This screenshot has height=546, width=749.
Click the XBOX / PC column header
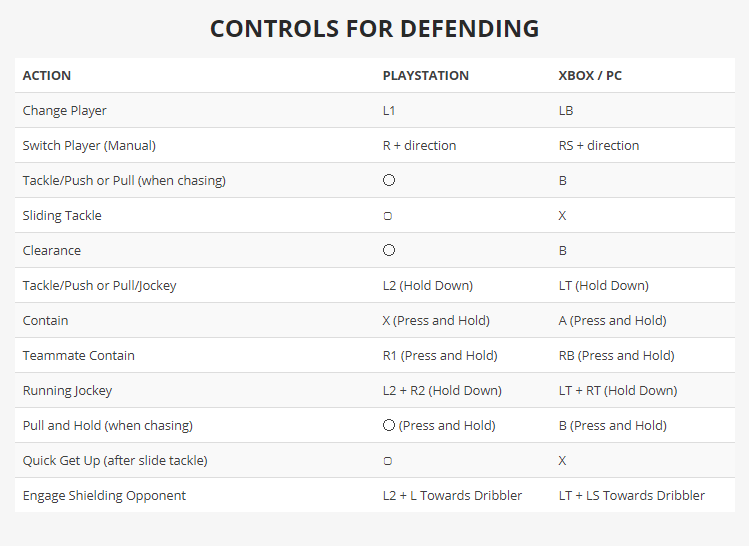click(590, 75)
